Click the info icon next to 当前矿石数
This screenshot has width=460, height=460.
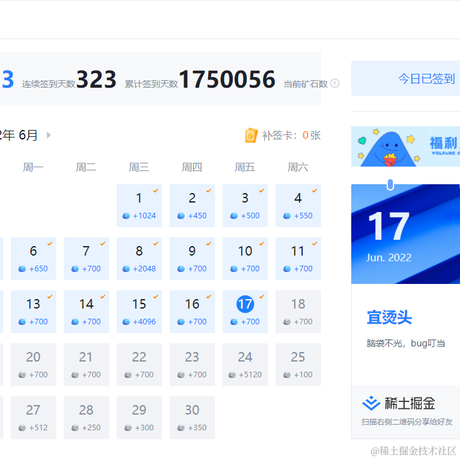(x=335, y=83)
